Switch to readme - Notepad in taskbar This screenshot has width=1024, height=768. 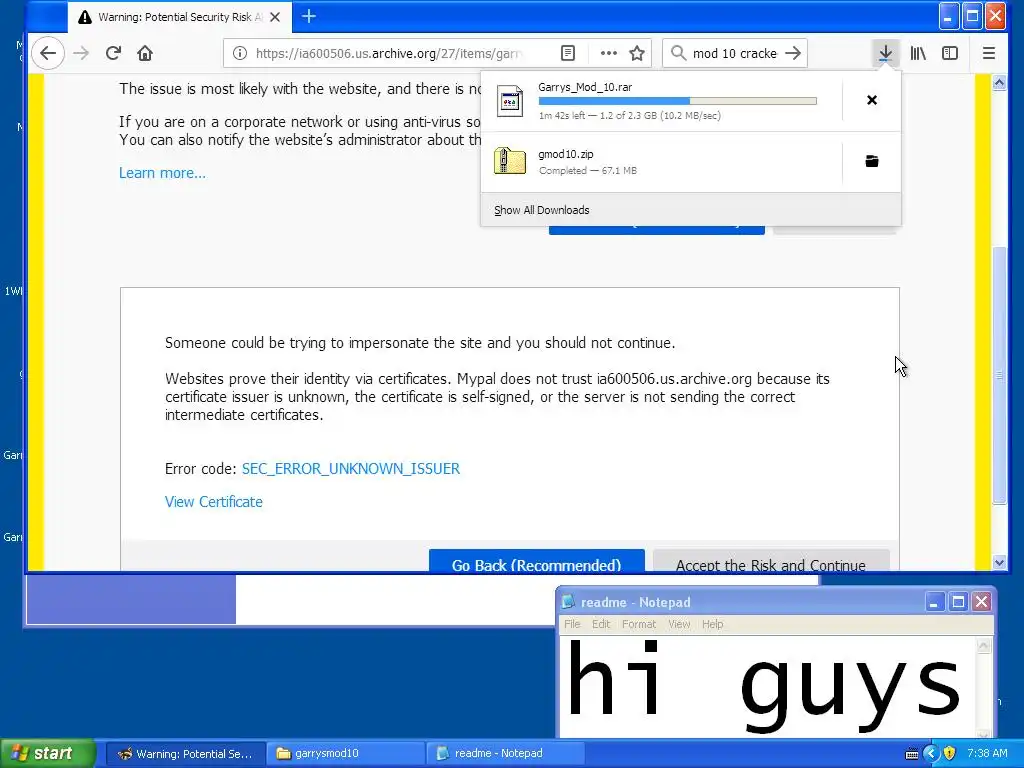pos(504,754)
